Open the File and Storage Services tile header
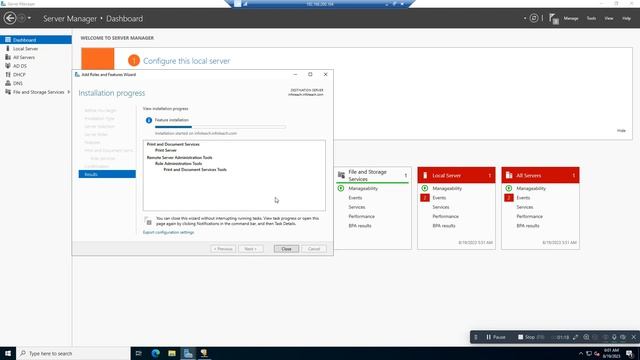This screenshot has width=640, height=360. coord(372,176)
